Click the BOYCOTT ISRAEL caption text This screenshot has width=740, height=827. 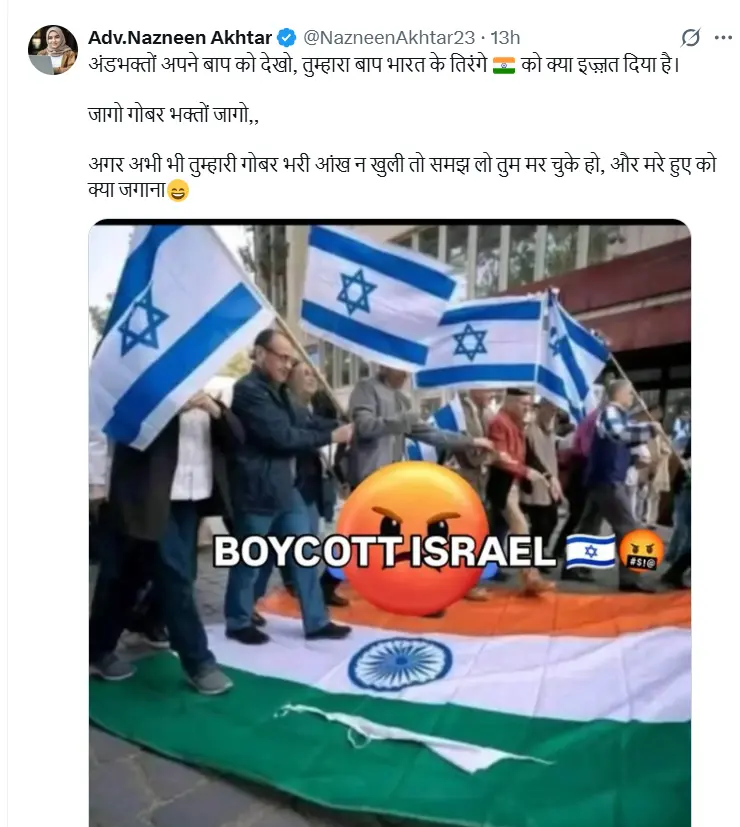point(385,552)
